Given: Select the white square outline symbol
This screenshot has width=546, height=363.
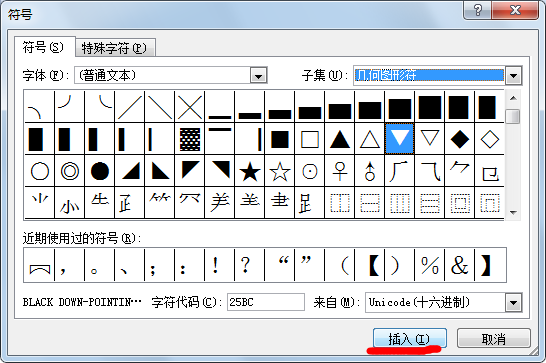Looking at the screenshot, I should tap(310, 139).
